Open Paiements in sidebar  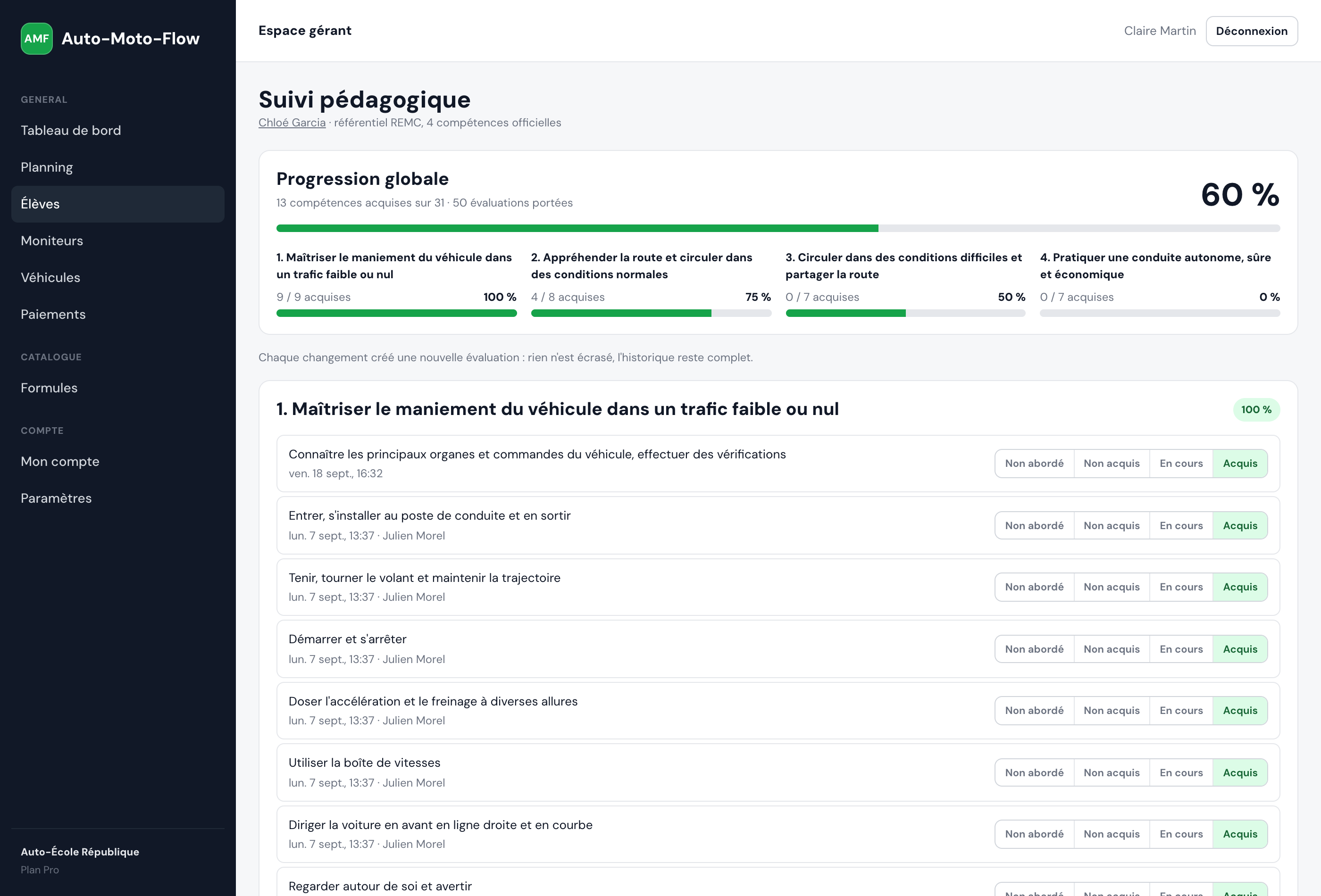point(117,314)
